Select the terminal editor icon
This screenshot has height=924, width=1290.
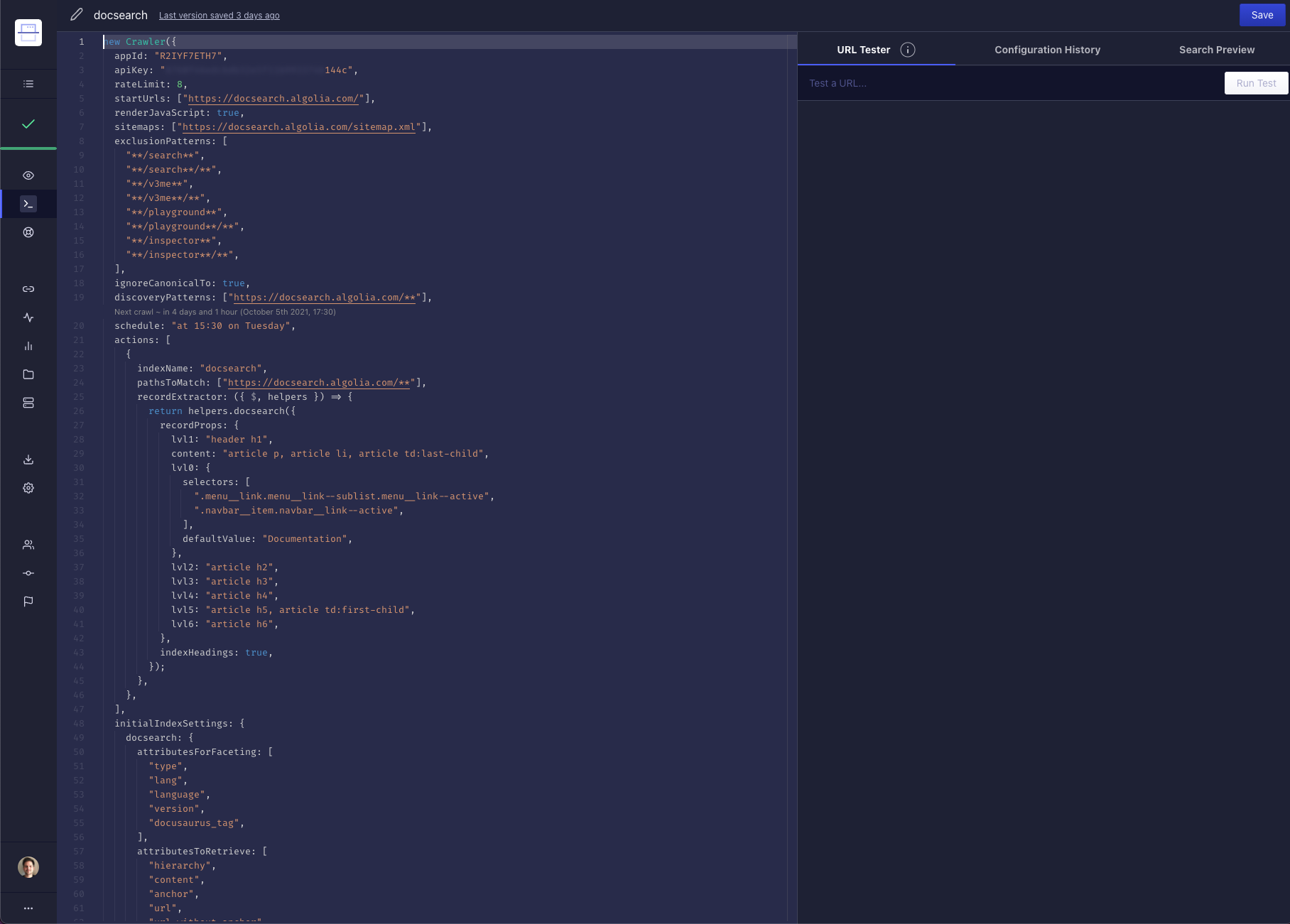click(x=28, y=204)
